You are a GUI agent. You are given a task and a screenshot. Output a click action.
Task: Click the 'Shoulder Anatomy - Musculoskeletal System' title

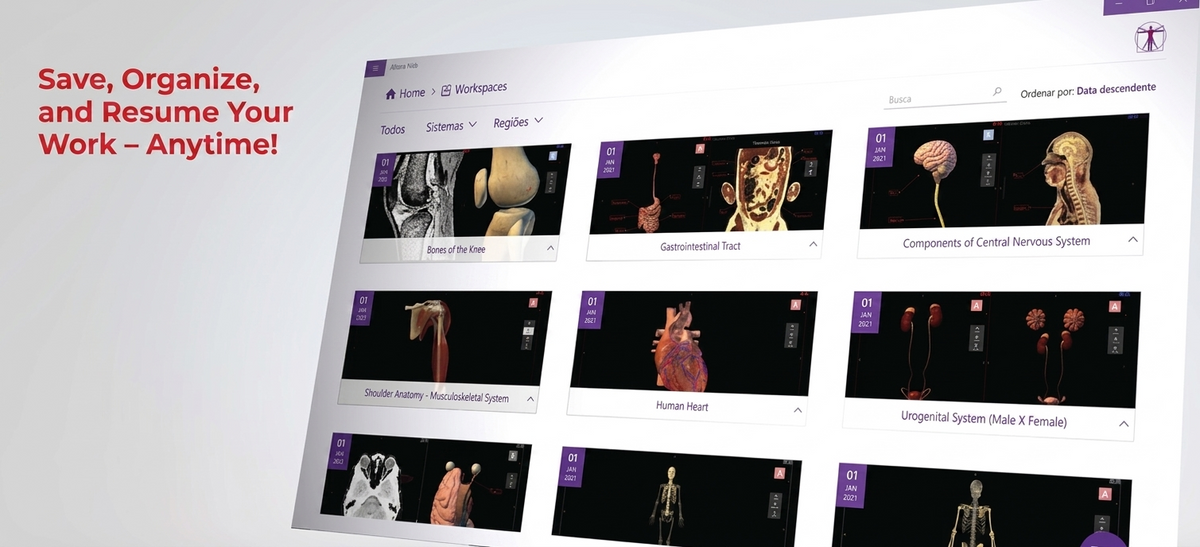coord(437,397)
